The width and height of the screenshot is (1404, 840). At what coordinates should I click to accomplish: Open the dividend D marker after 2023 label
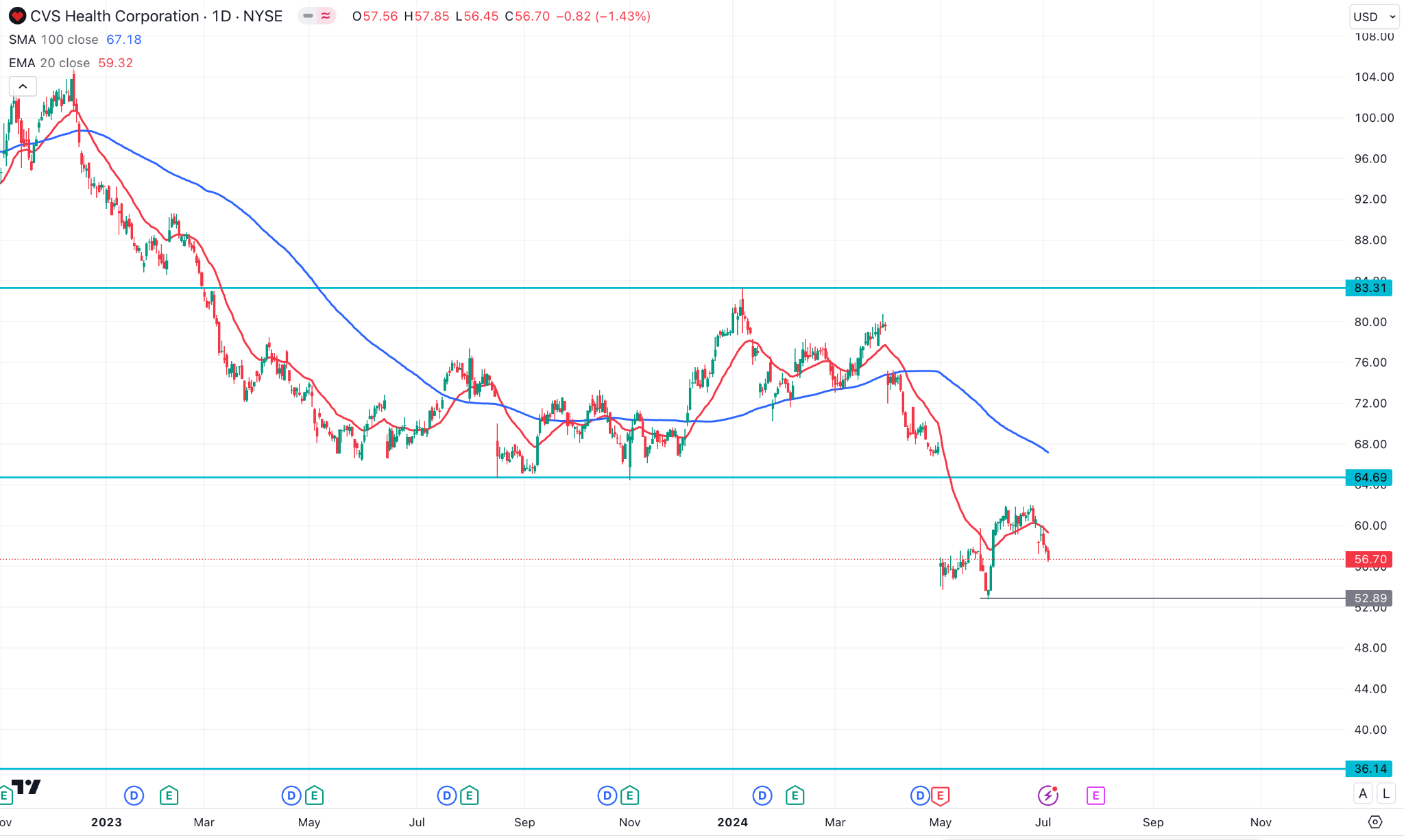[134, 795]
